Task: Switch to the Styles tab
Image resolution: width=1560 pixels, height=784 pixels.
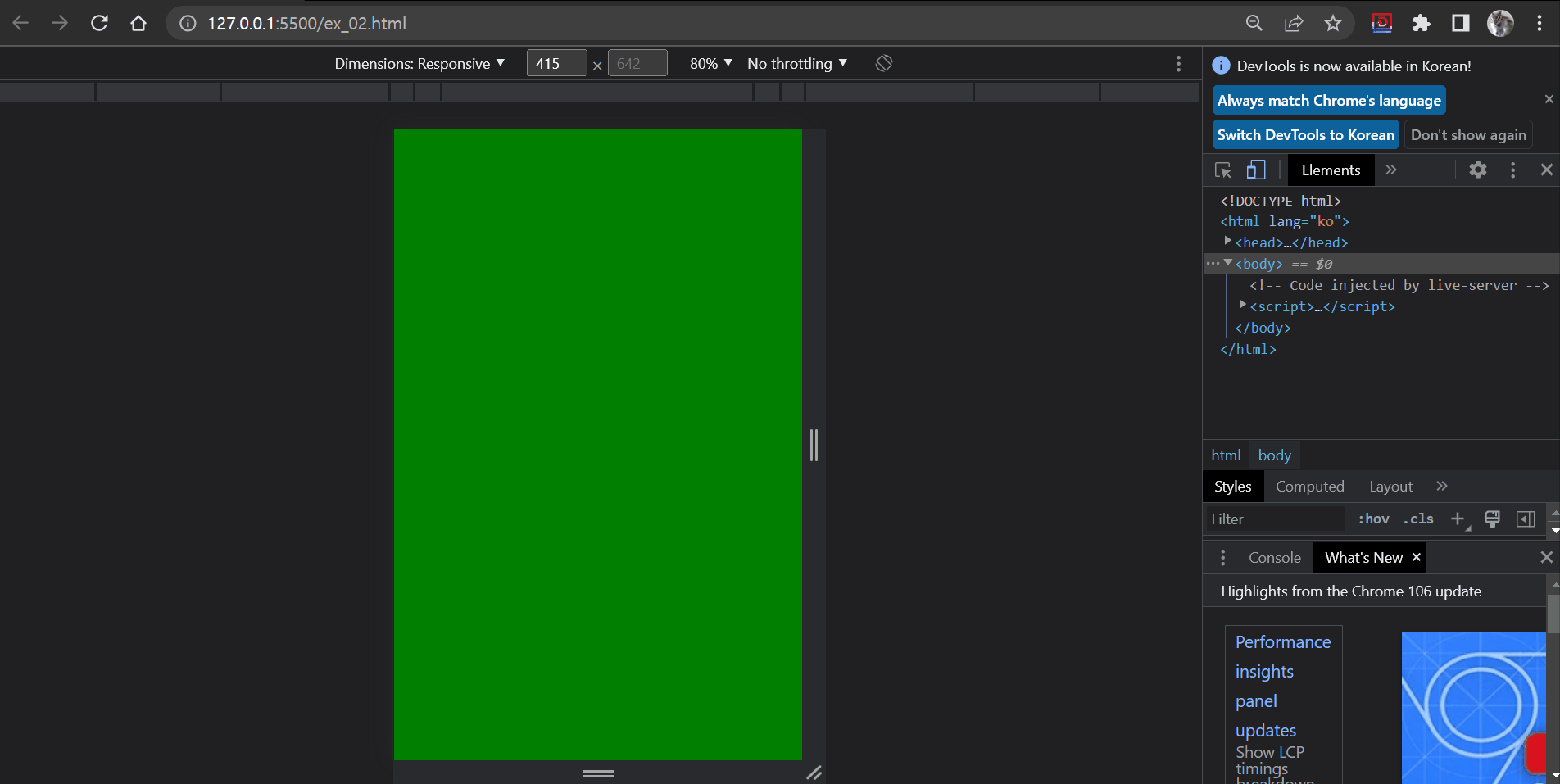Action: 1232,486
